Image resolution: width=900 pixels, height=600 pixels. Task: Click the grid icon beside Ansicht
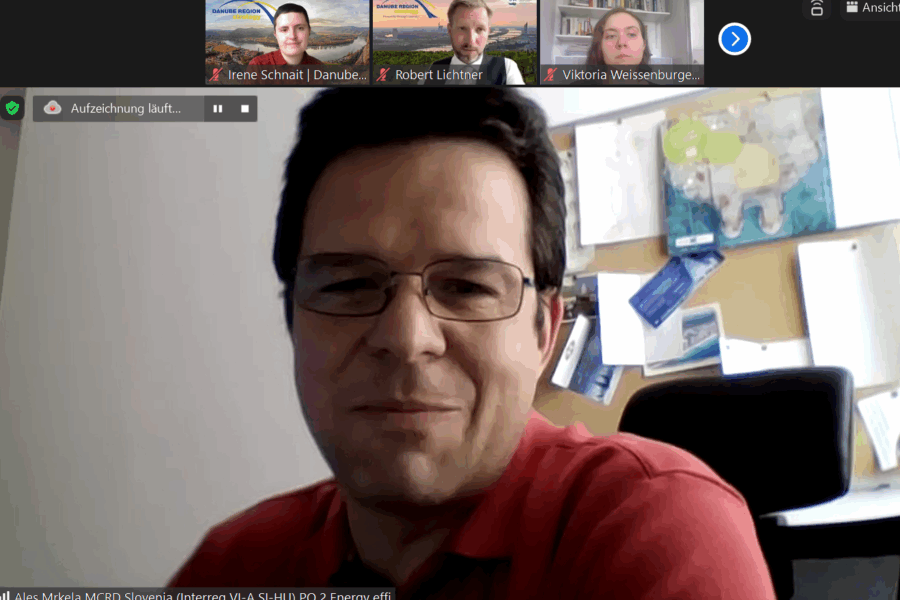pyautogui.click(x=851, y=8)
